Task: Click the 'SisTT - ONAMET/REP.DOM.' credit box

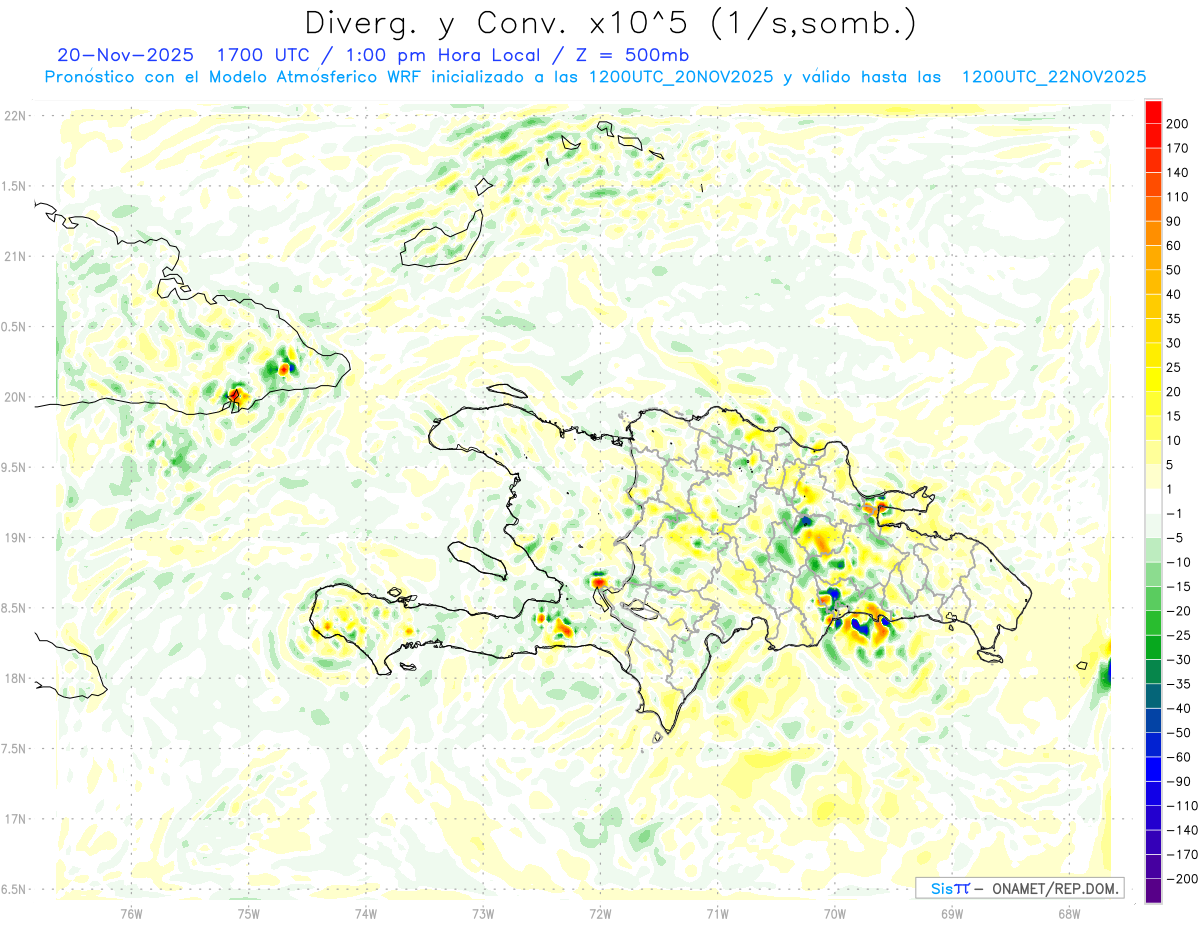Action: (x=1019, y=888)
